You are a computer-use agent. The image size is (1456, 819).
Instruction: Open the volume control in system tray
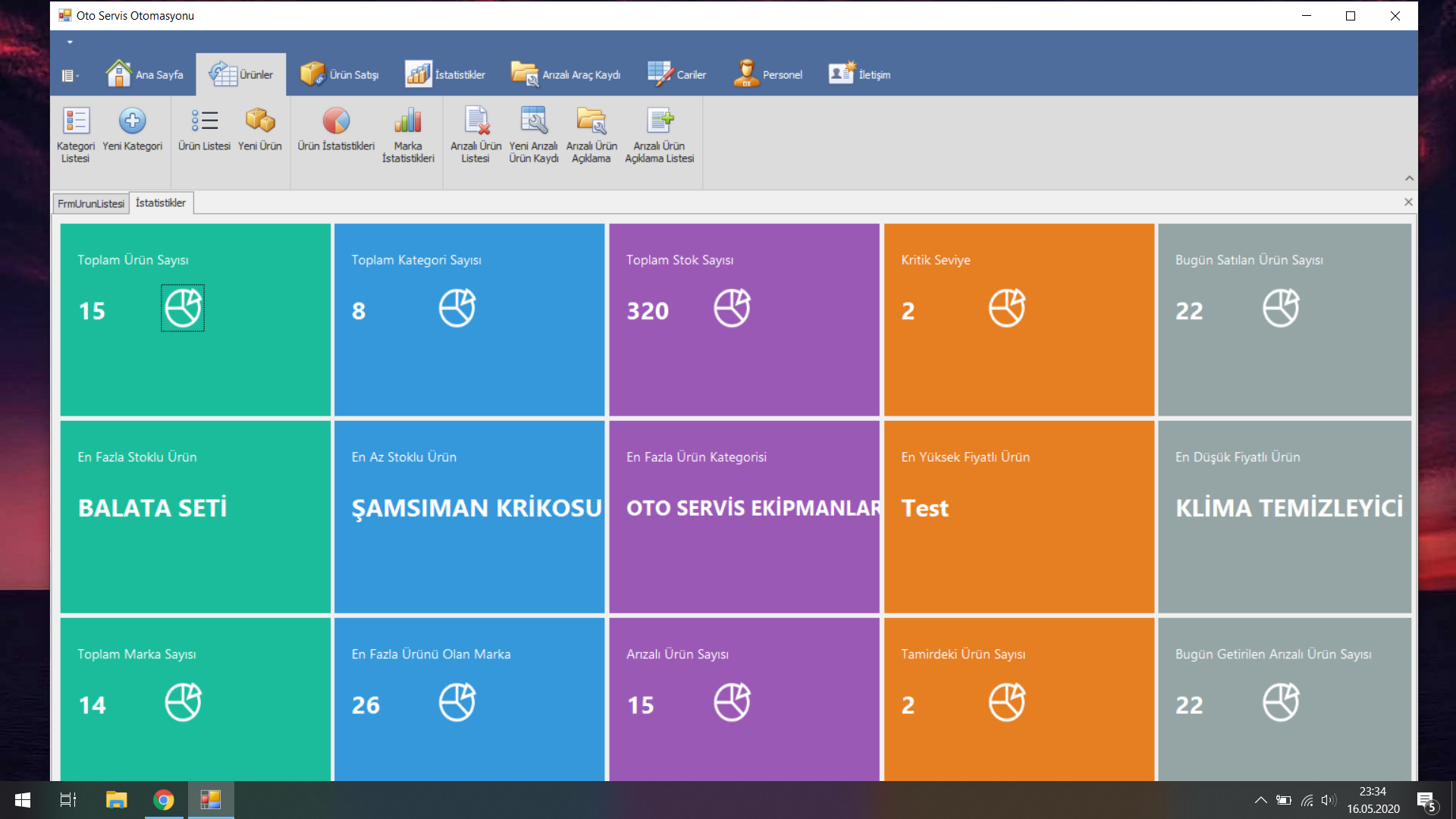1328,799
